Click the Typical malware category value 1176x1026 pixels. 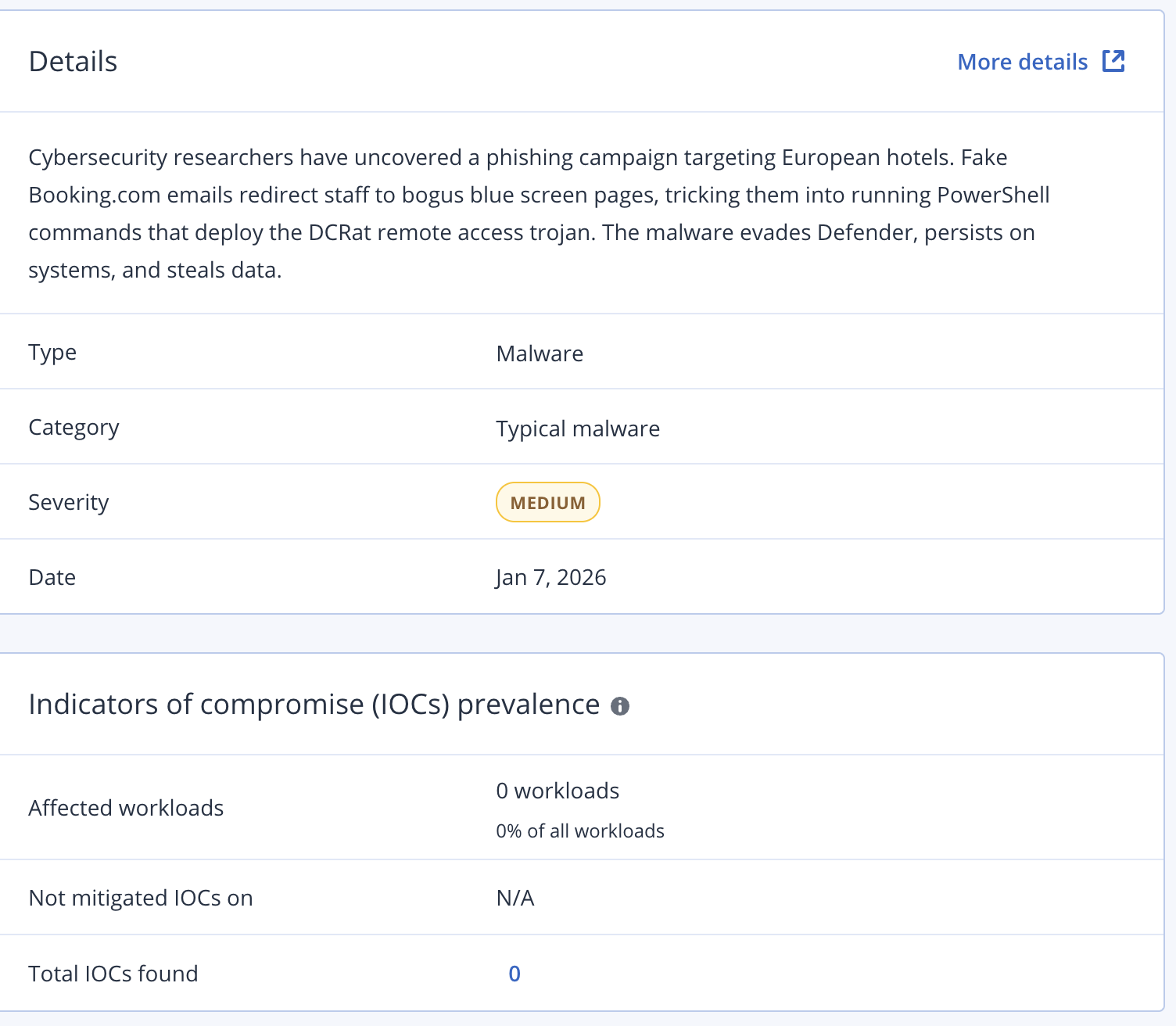pos(578,429)
